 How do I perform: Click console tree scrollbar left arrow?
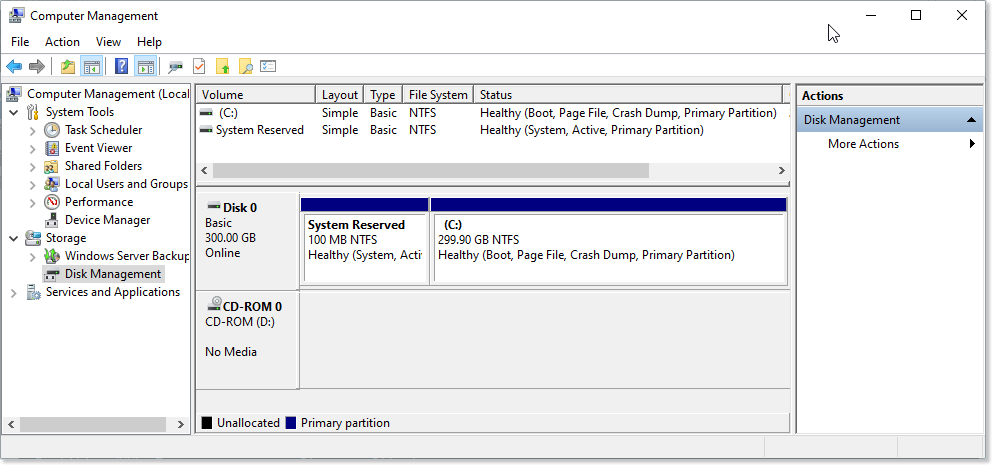coord(10,425)
